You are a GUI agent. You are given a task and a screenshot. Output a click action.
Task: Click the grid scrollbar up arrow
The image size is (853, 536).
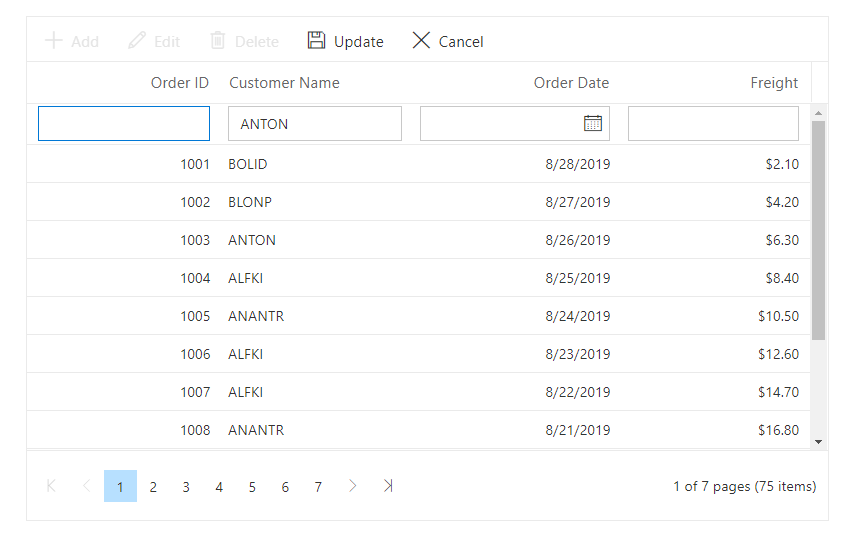coord(819,113)
